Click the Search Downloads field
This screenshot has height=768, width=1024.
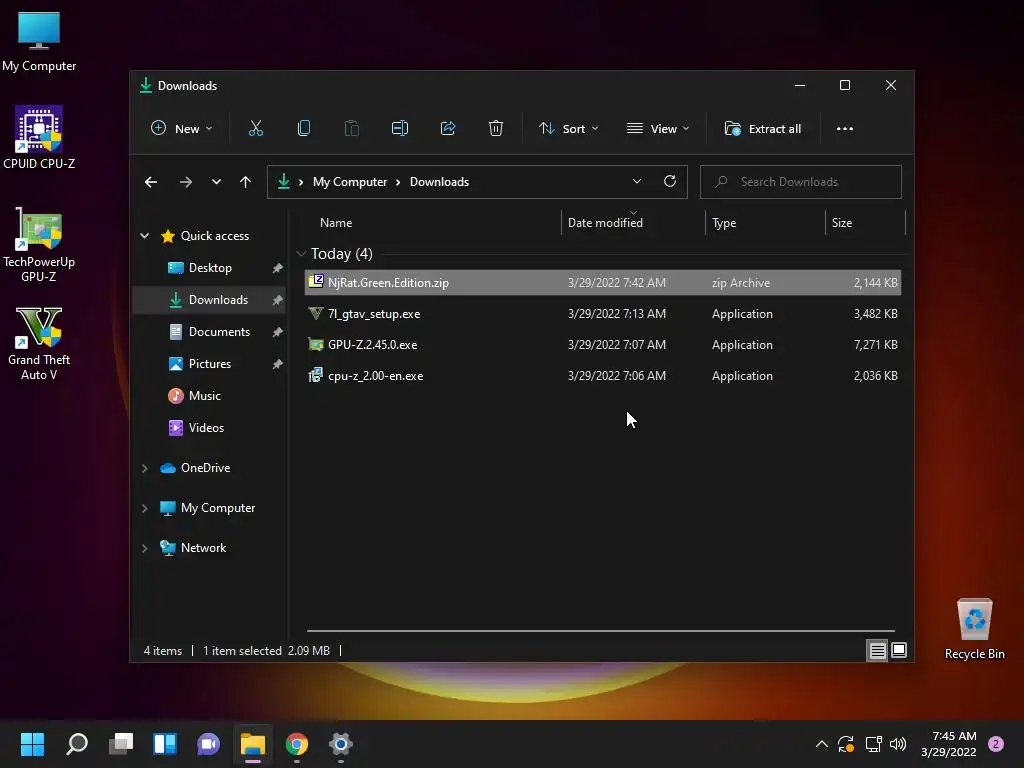(x=801, y=182)
